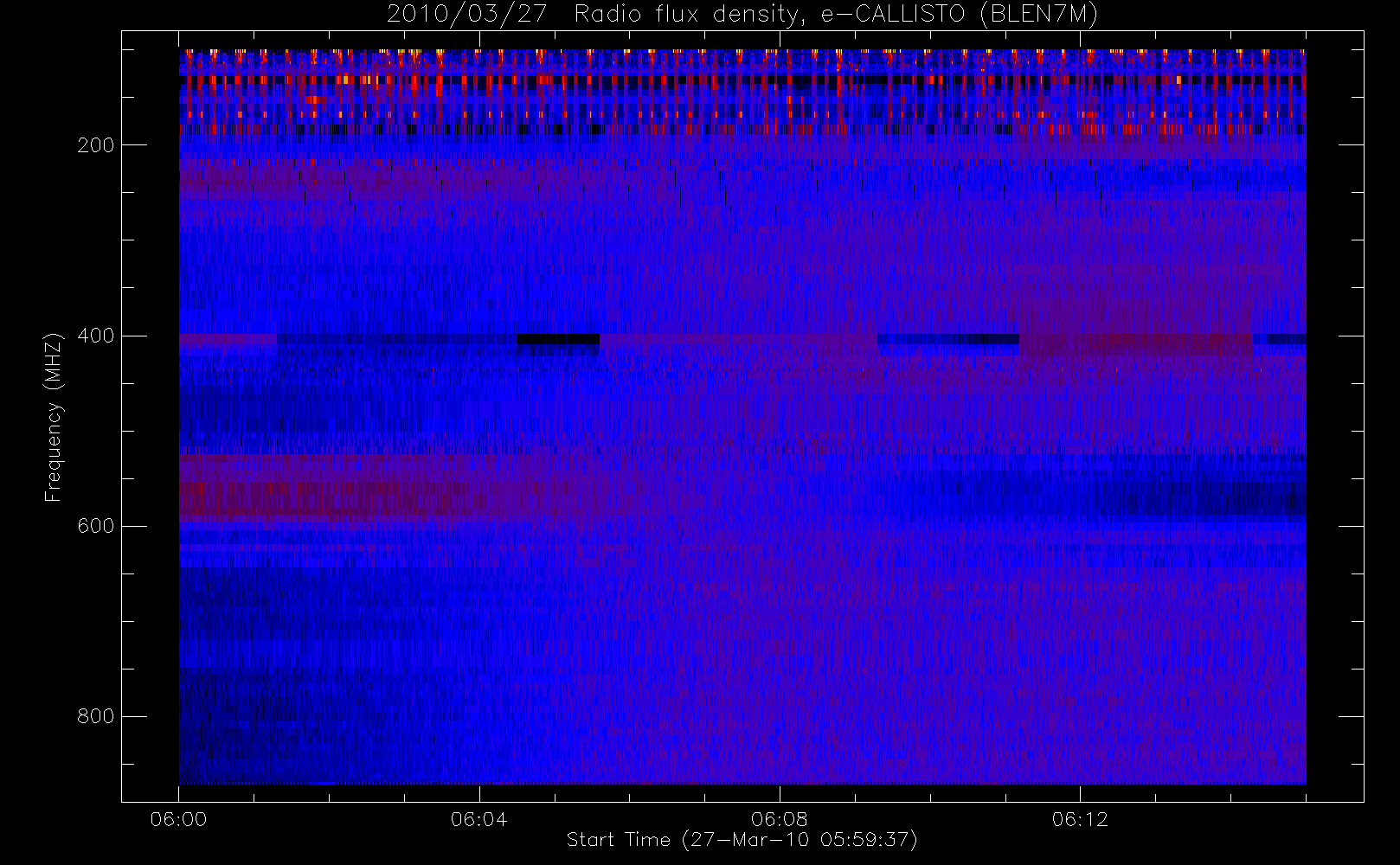Click the black gap in the 400 MHz band

click(558, 339)
